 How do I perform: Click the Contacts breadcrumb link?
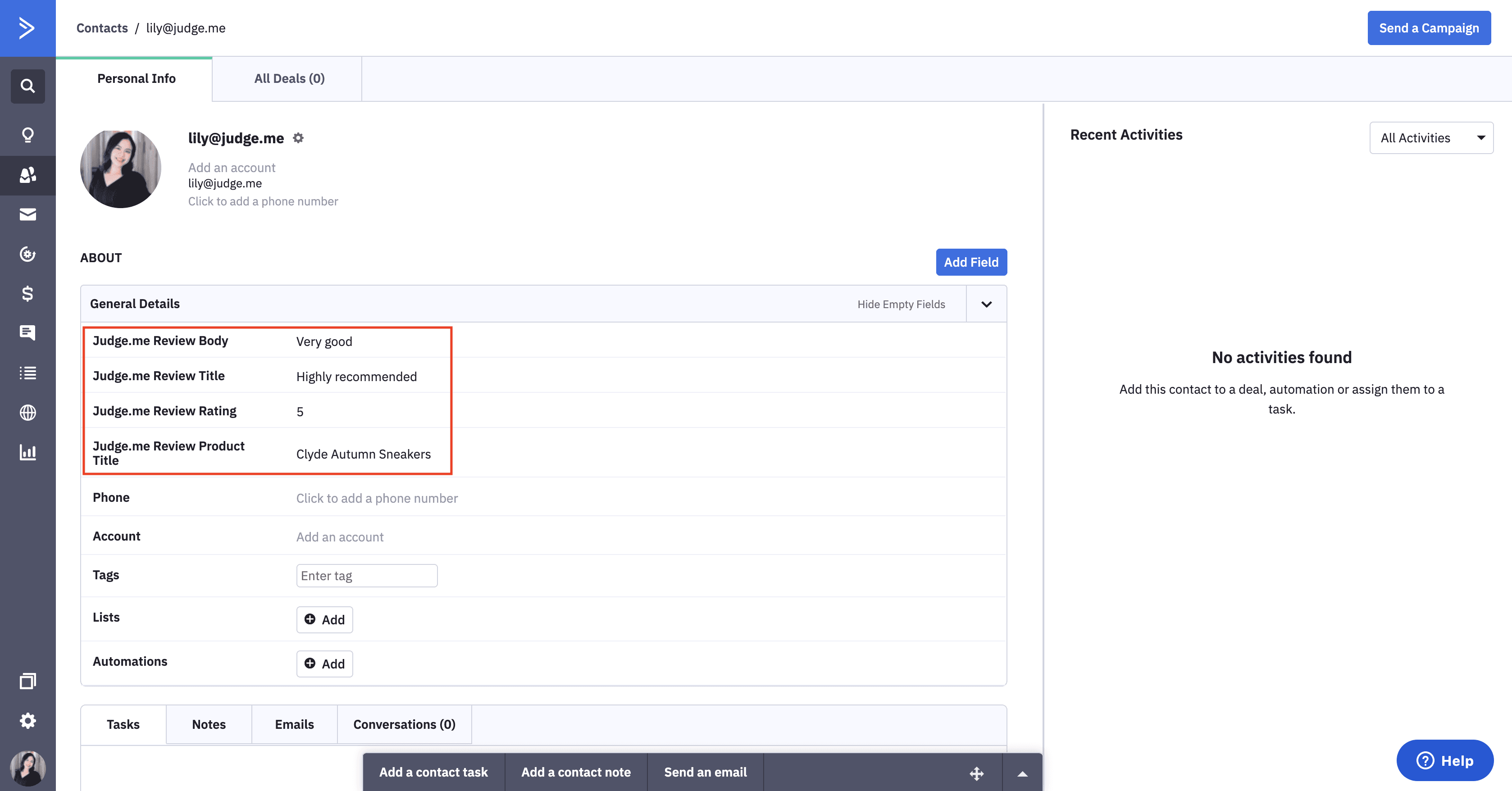[x=102, y=28]
